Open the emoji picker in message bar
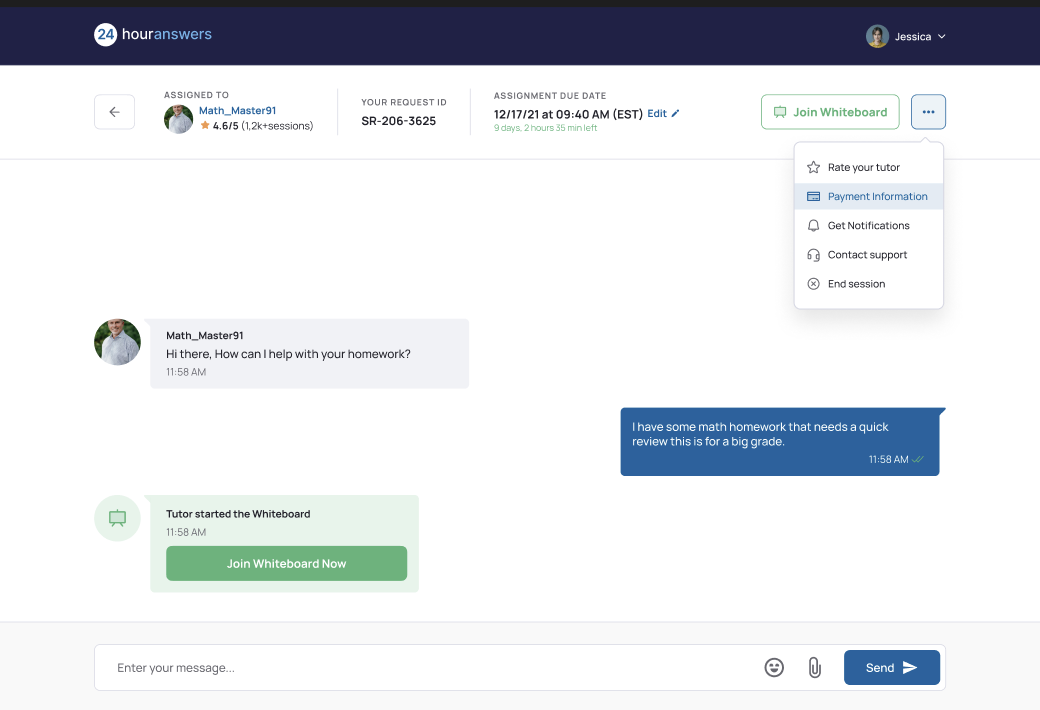The width and height of the screenshot is (1040, 710). [773, 668]
